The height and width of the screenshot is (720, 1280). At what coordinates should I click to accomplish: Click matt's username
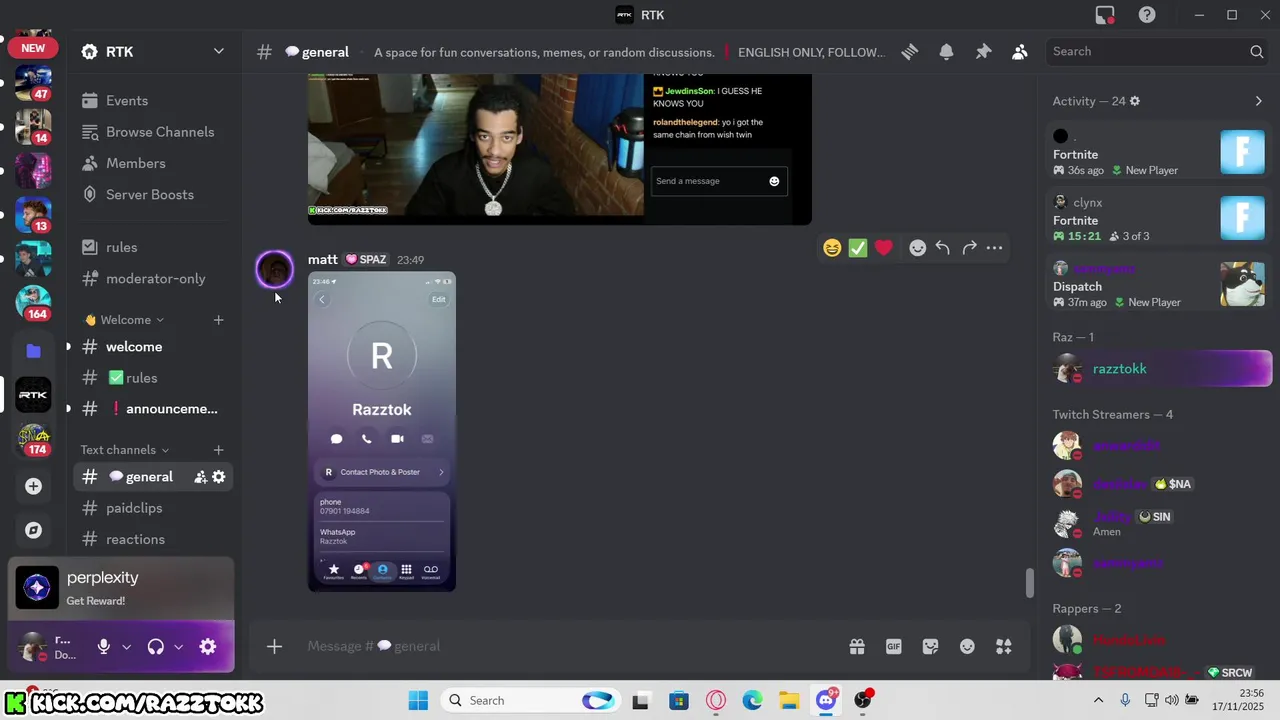click(x=323, y=259)
